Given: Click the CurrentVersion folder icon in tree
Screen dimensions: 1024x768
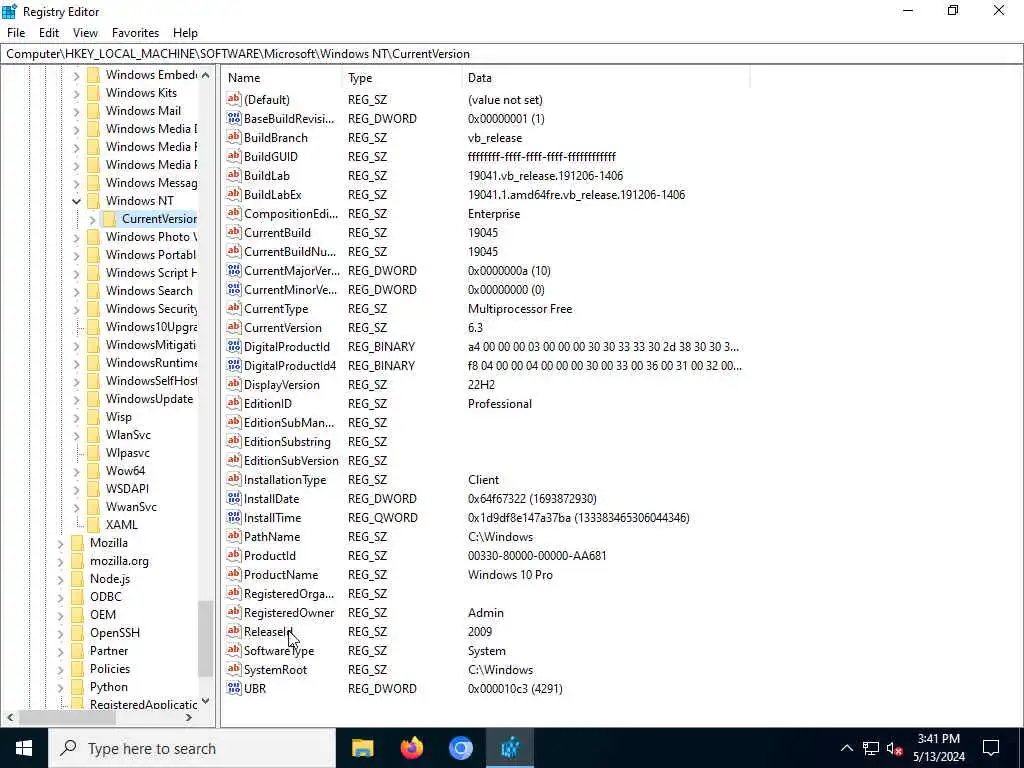Looking at the screenshot, I should tap(109, 219).
